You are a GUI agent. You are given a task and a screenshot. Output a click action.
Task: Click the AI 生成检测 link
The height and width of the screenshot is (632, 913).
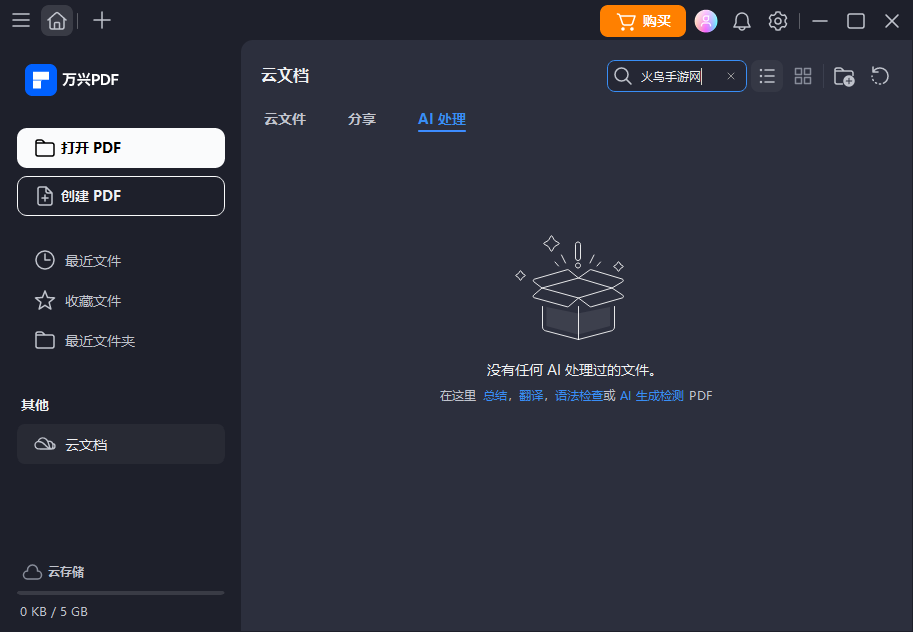(x=652, y=396)
